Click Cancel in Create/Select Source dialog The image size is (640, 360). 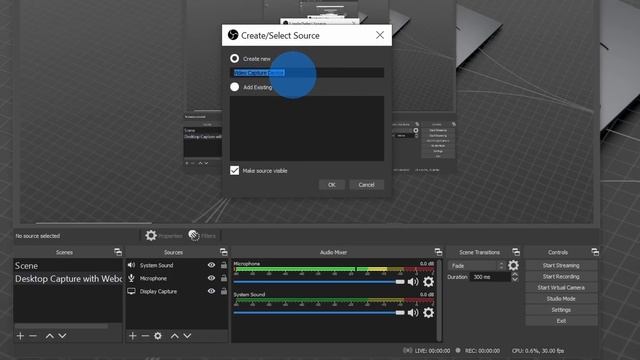click(x=367, y=185)
